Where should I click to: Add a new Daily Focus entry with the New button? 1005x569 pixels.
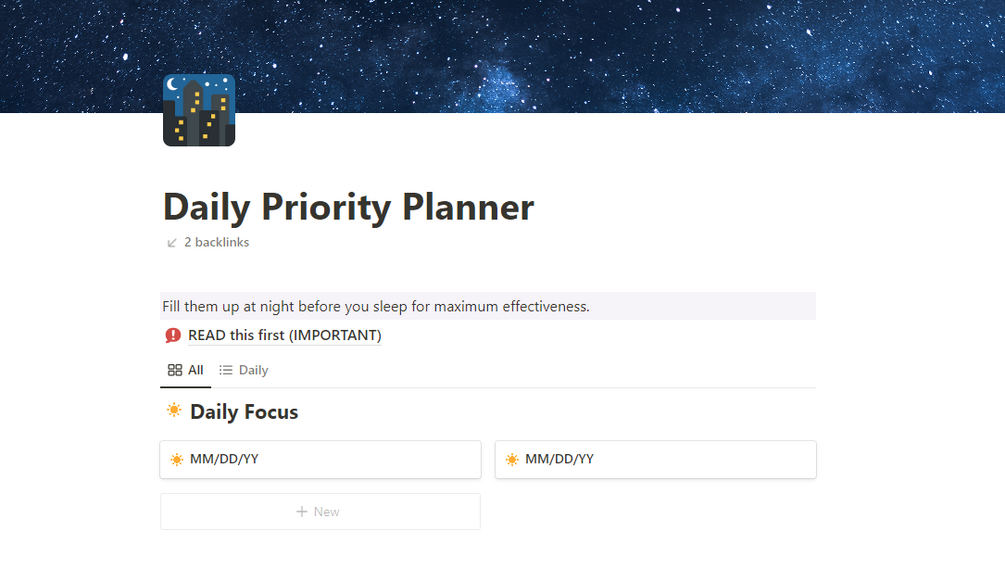(320, 511)
